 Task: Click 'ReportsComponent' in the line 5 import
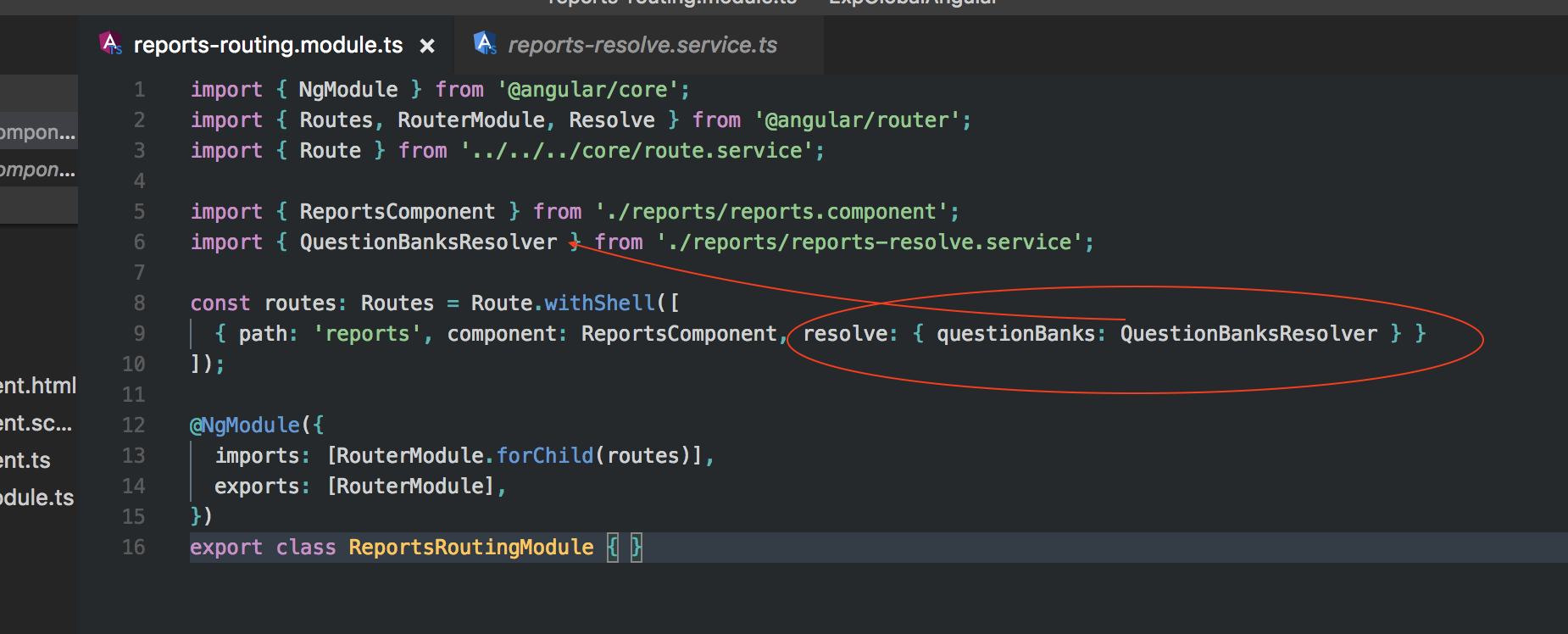point(397,212)
